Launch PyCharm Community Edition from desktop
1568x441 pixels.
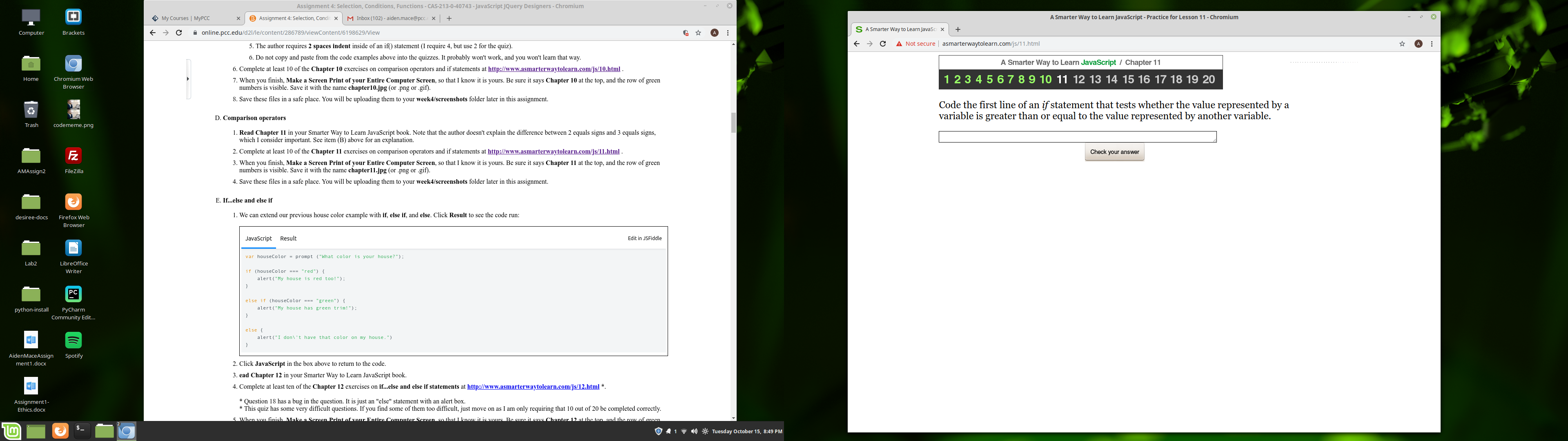[73, 294]
